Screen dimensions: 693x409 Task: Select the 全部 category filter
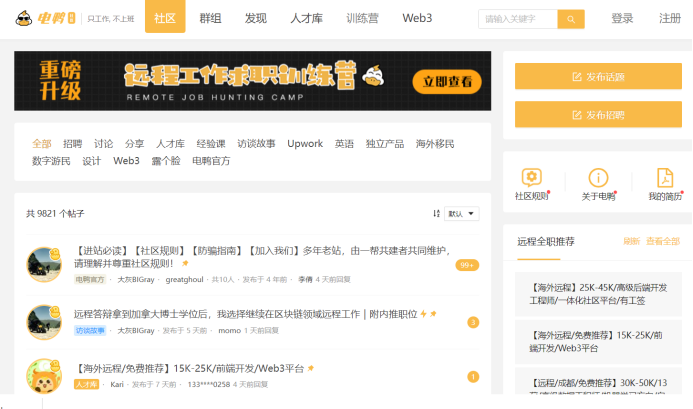(42, 144)
